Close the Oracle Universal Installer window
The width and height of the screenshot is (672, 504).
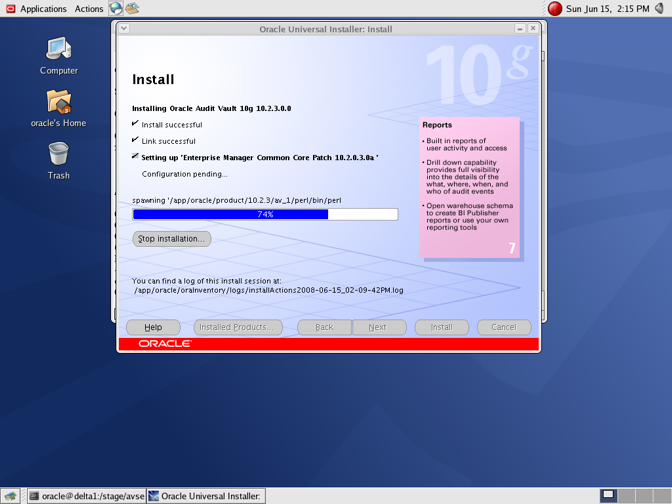(533, 29)
